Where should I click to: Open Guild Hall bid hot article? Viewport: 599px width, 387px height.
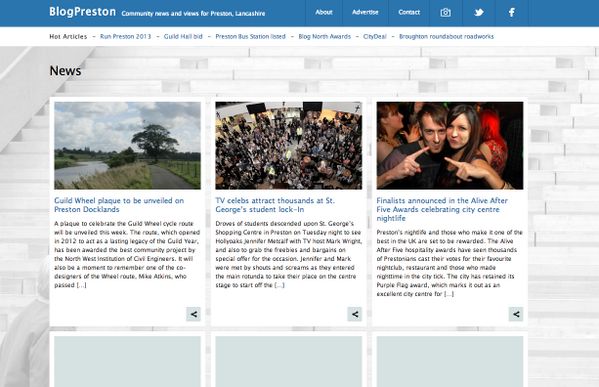183,37
